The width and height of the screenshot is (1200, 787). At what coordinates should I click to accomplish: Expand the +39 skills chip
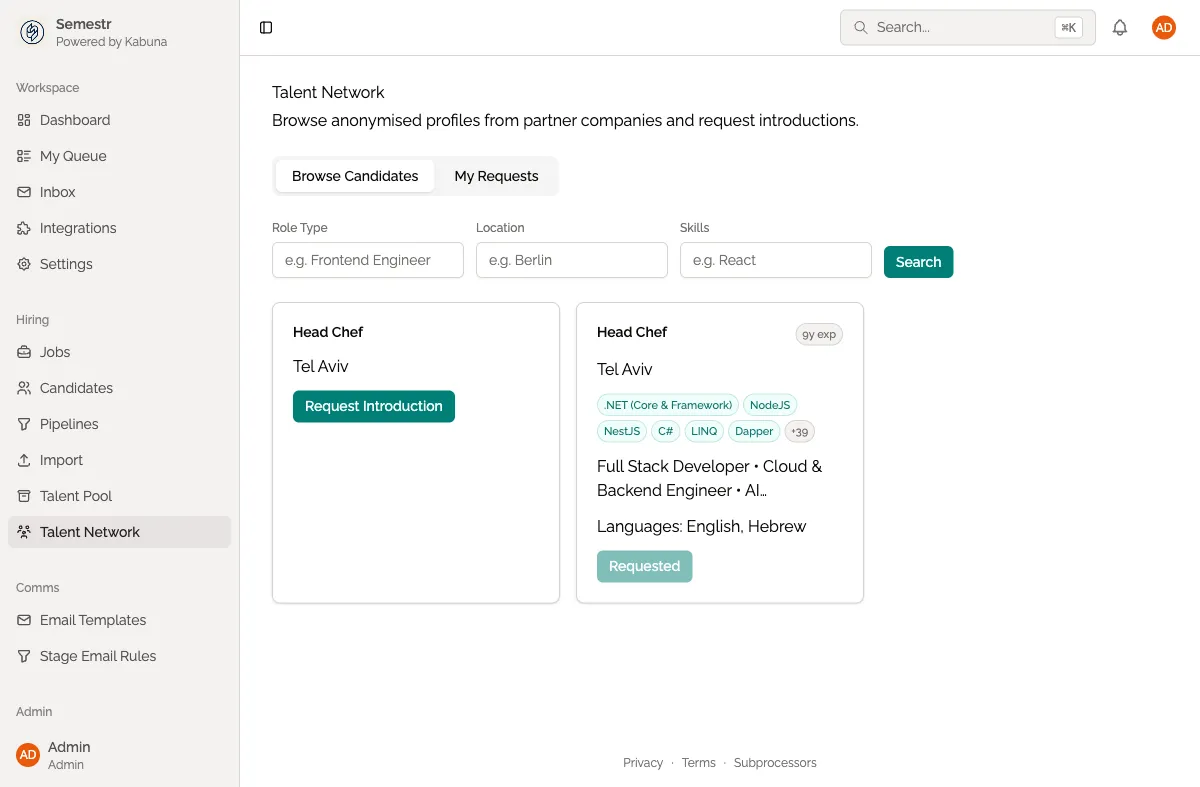[799, 431]
